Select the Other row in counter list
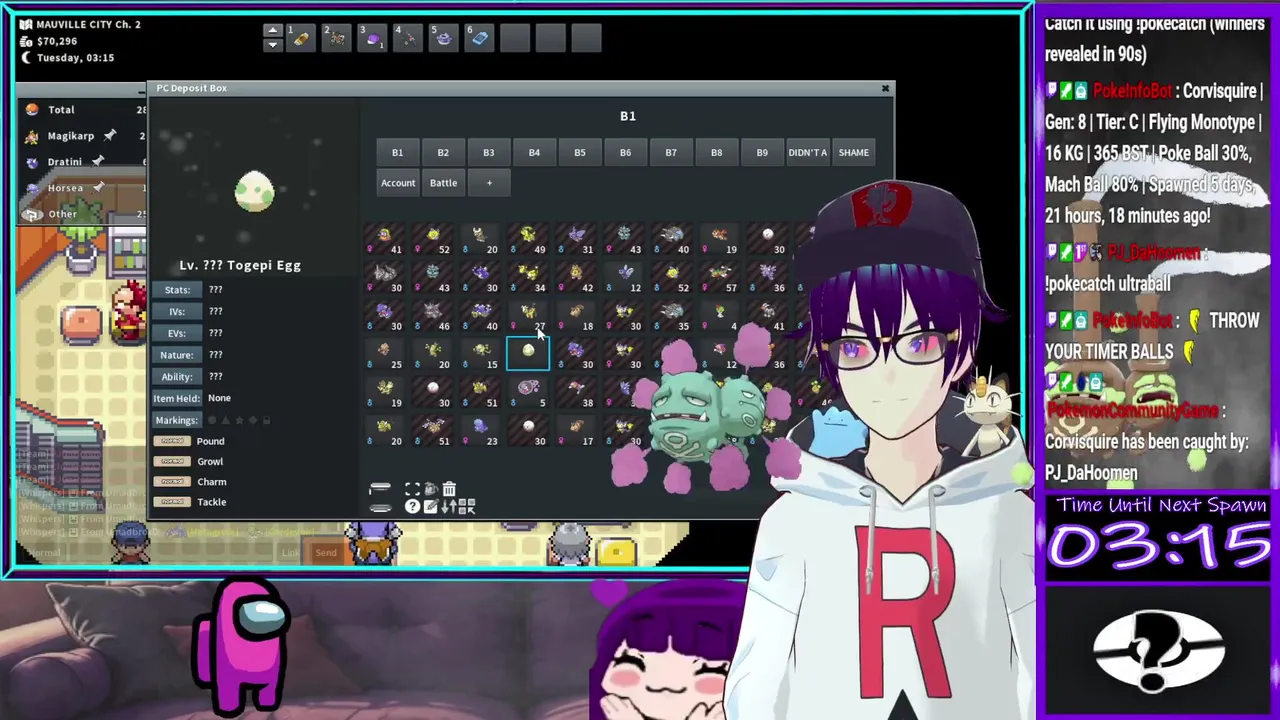 [84, 213]
